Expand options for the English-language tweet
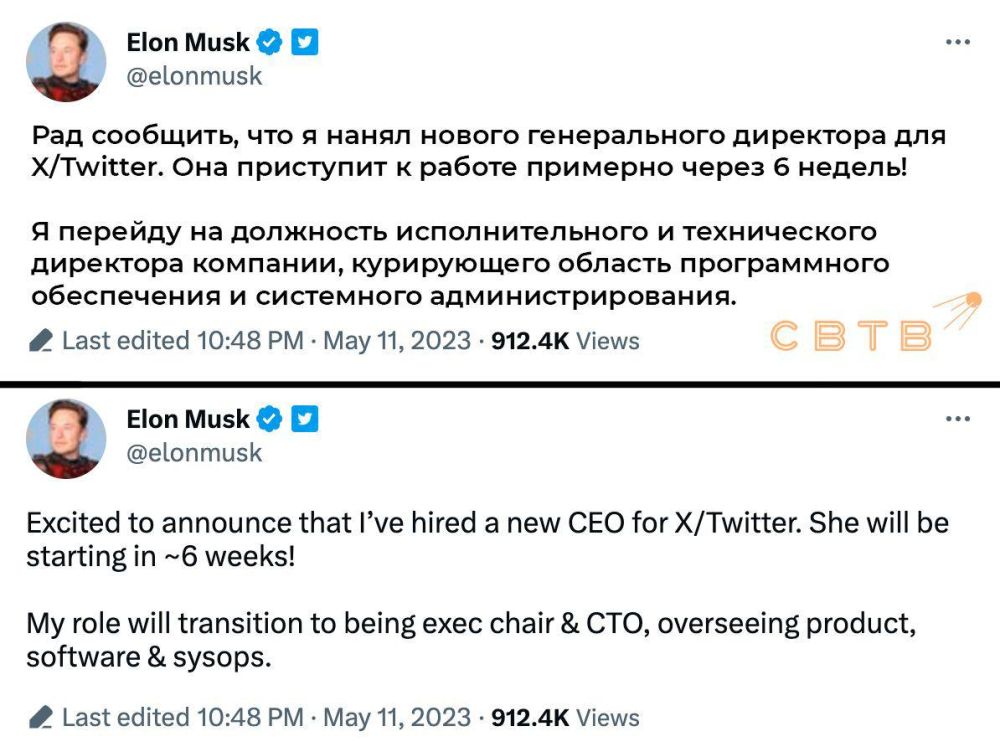Viewport: 1000px width, 752px height. coord(958,417)
